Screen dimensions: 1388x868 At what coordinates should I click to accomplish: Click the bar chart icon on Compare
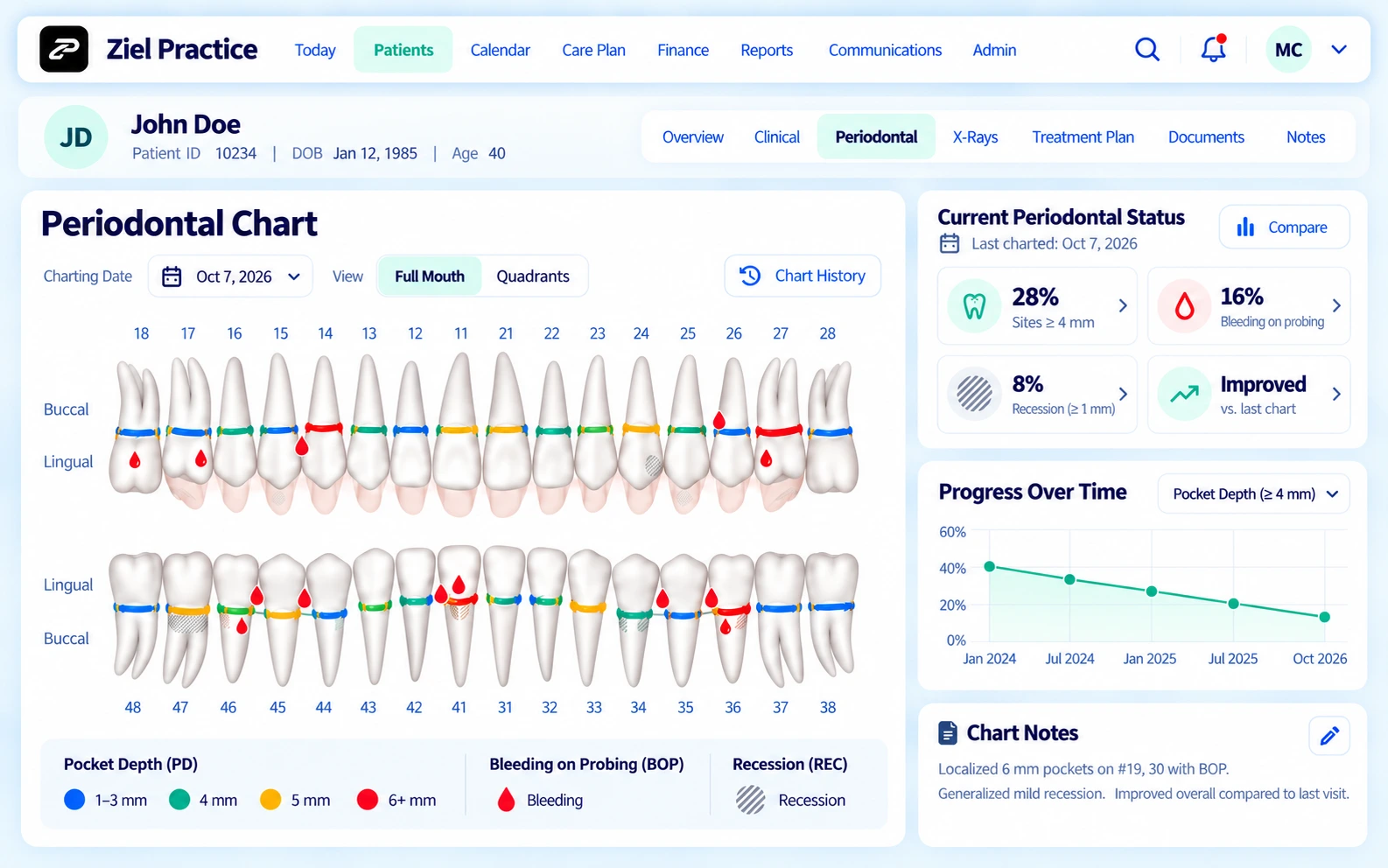point(1245,227)
